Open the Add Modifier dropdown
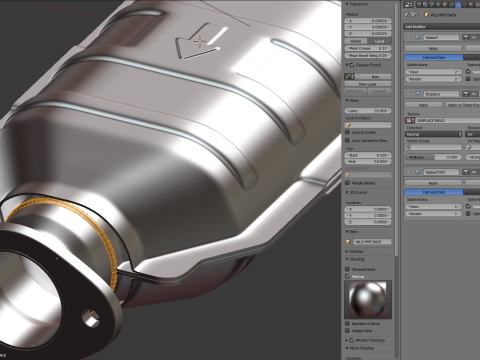The width and height of the screenshot is (480, 360). pyautogui.click(x=442, y=27)
